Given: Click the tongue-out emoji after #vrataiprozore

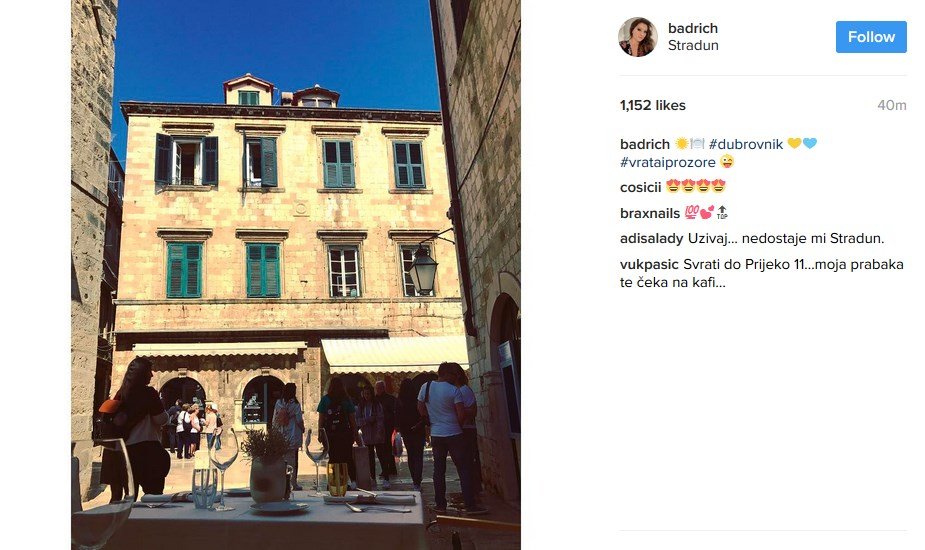Looking at the screenshot, I should (x=727, y=162).
